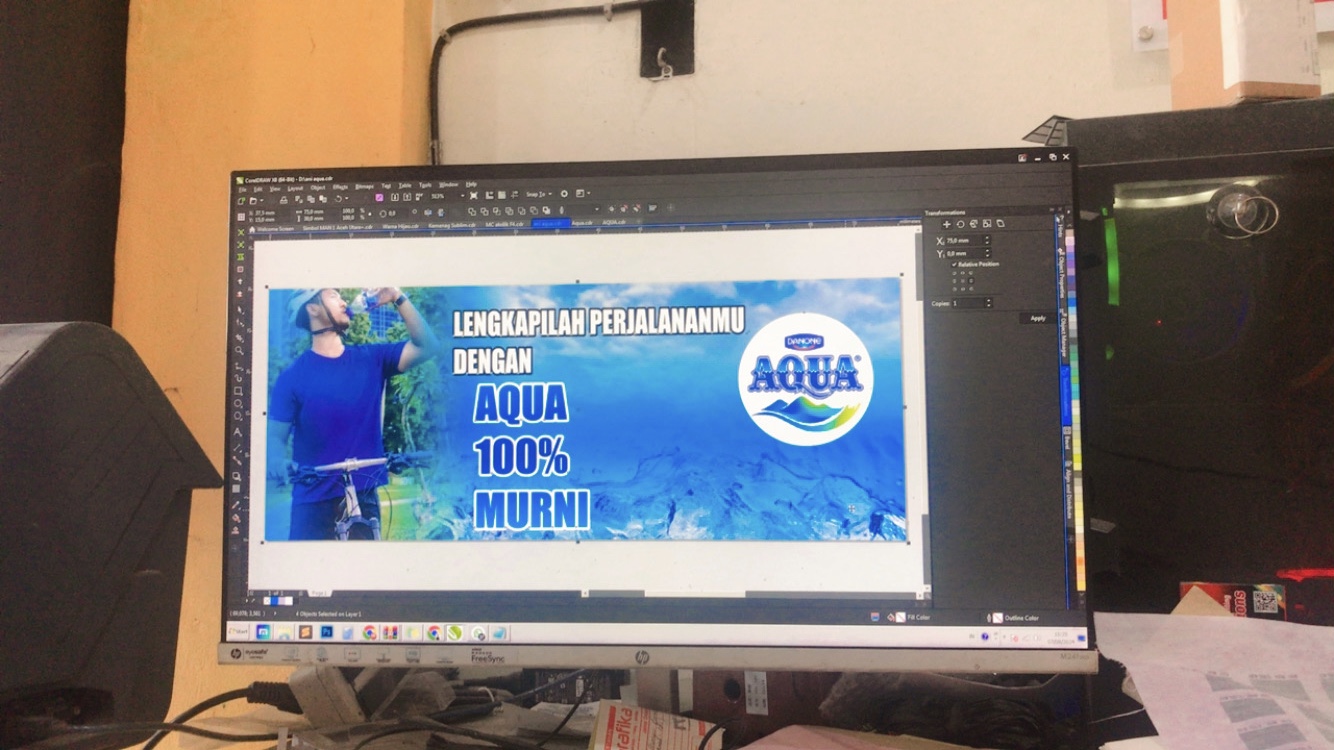Open the File menu
This screenshot has width=1334, height=750.
click(x=241, y=188)
